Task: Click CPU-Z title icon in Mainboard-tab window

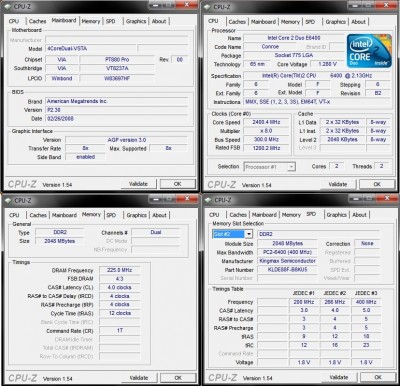Action: coord(8,6)
